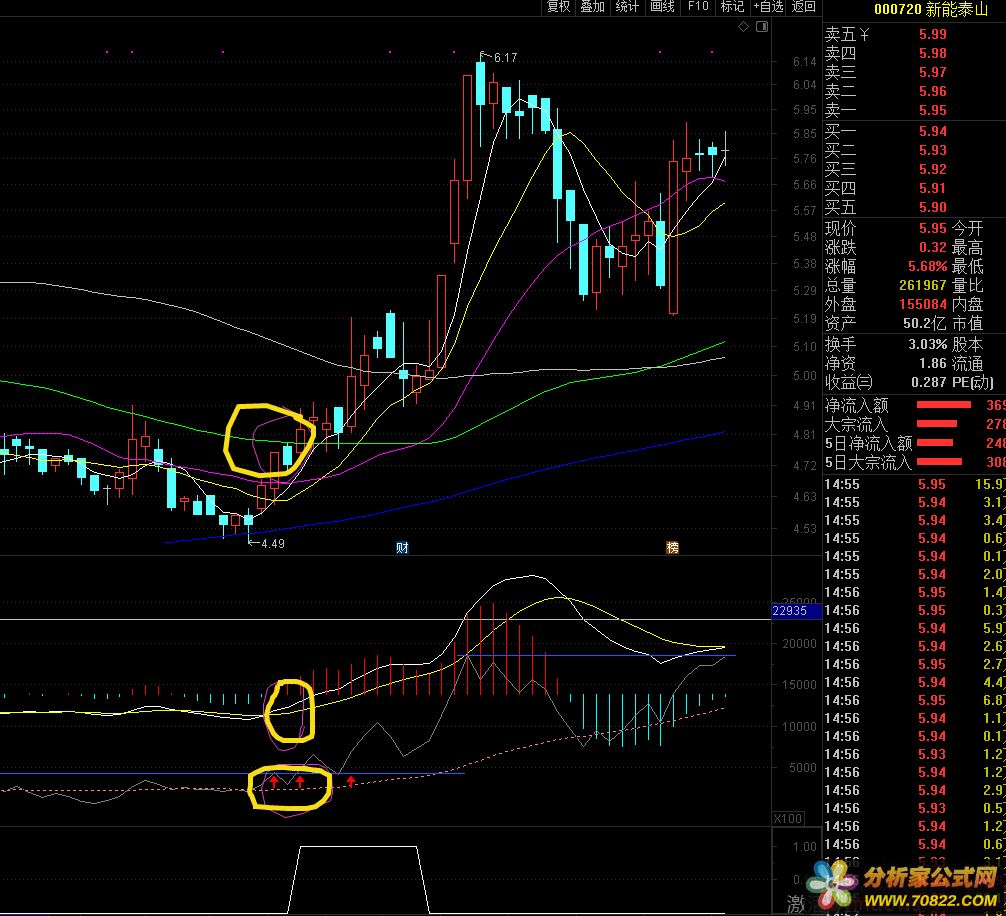Viewport: 1006px width, 916px height.
Task: Click the 榜 ranking marker on the chart
Action: (x=672, y=547)
